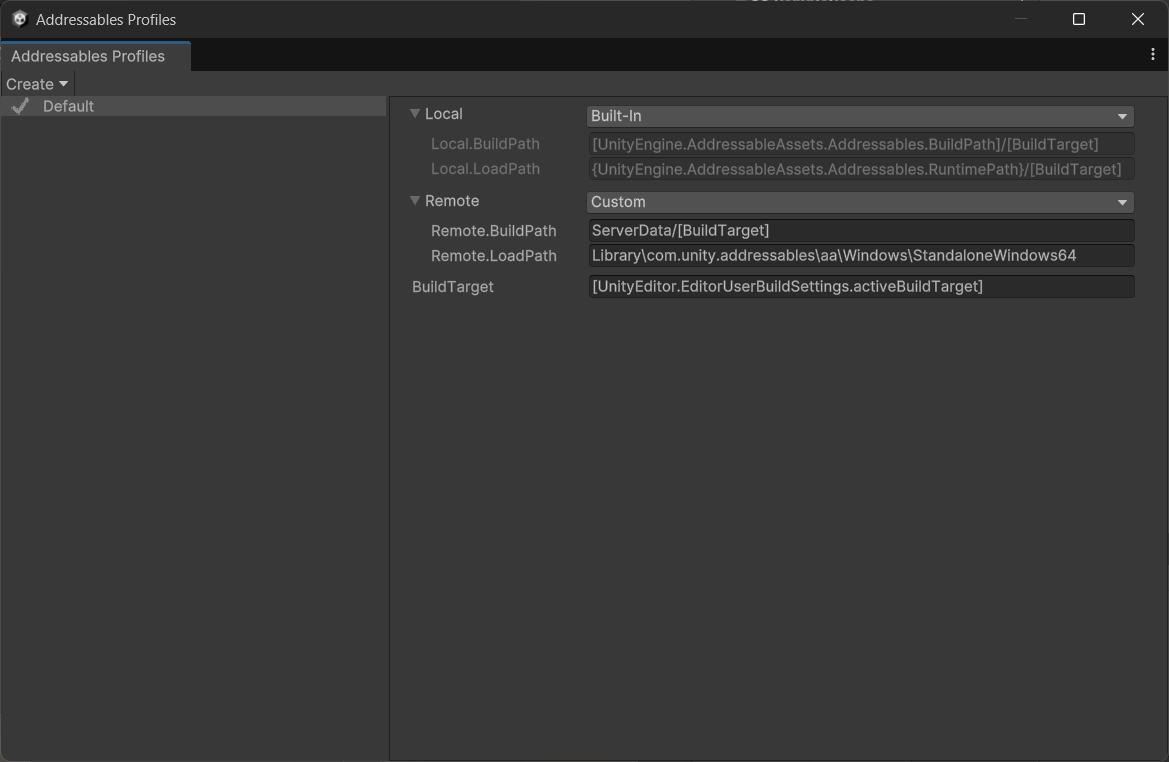Maximize the Addressables Profiles window
Viewport: 1169px width, 762px height.
1079,19
